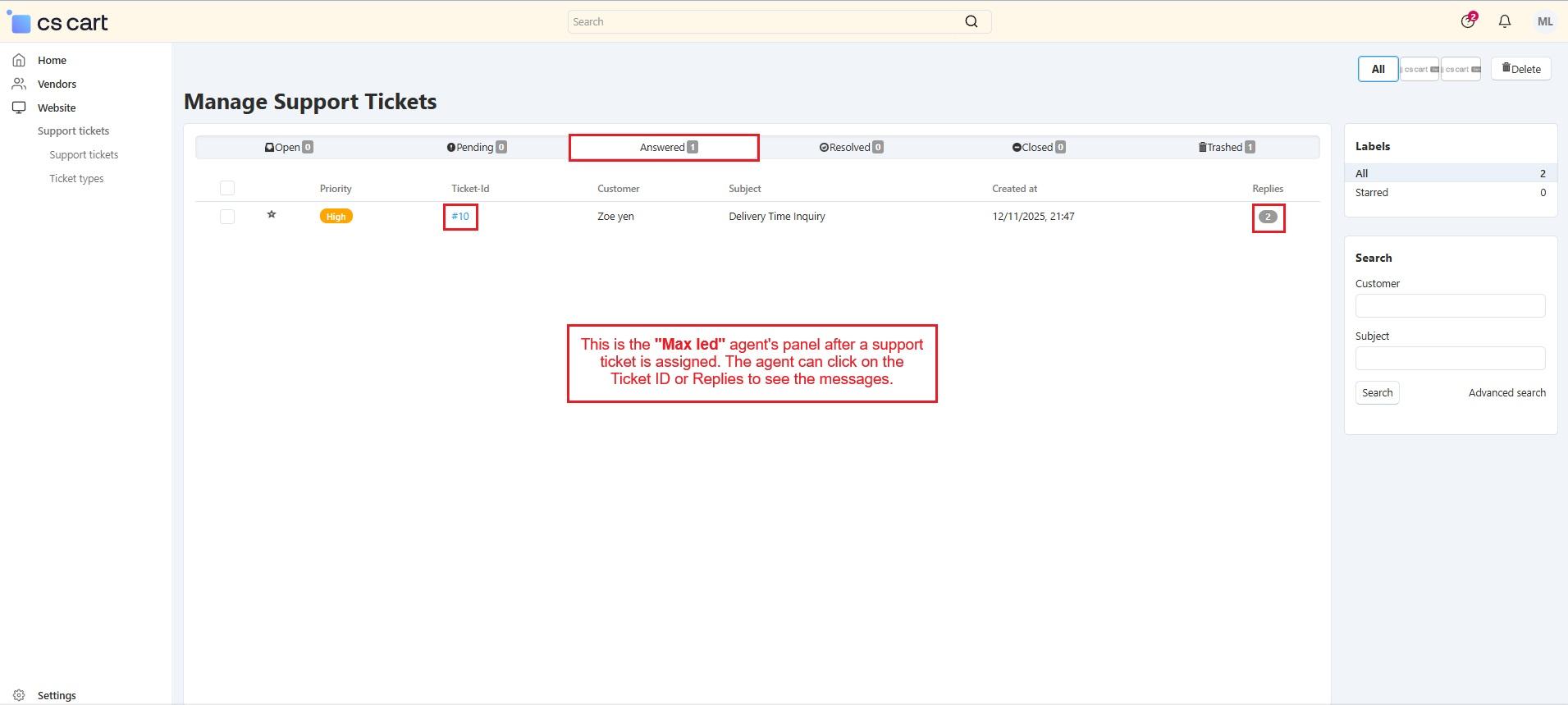Viewport: 1568px width, 705px height.
Task: Switch to the Open tickets tab
Action: click(x=288, y=148)
